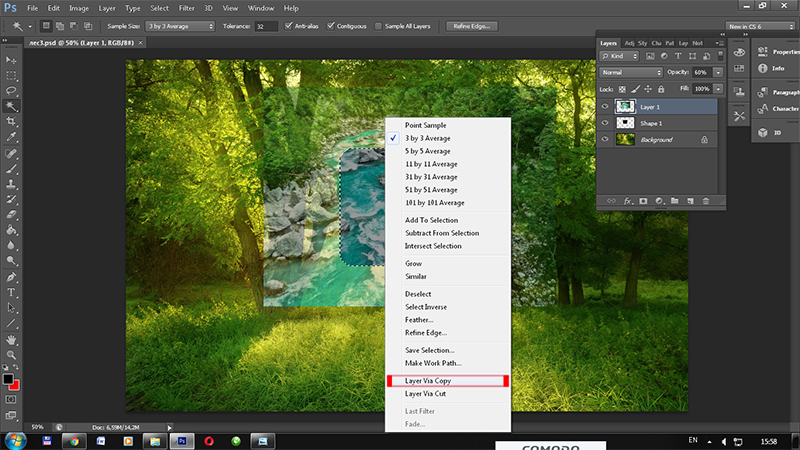Add a layer style fx
Screen dimensions: 800x450
(x=628, y=201)
